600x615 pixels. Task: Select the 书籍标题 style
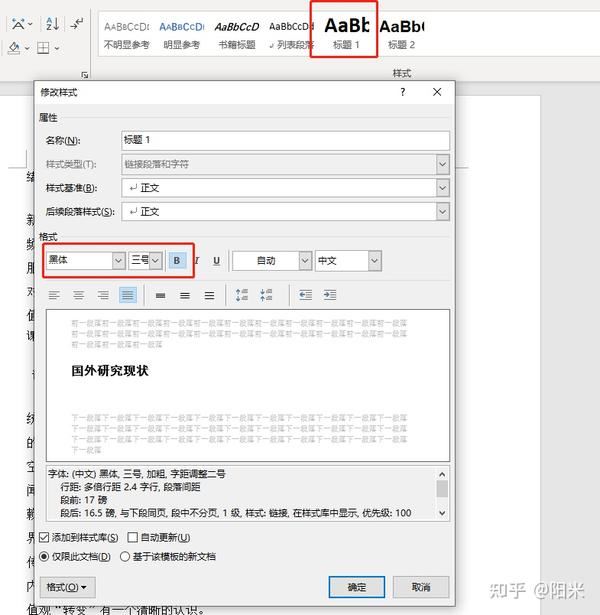tap(237, 35)
